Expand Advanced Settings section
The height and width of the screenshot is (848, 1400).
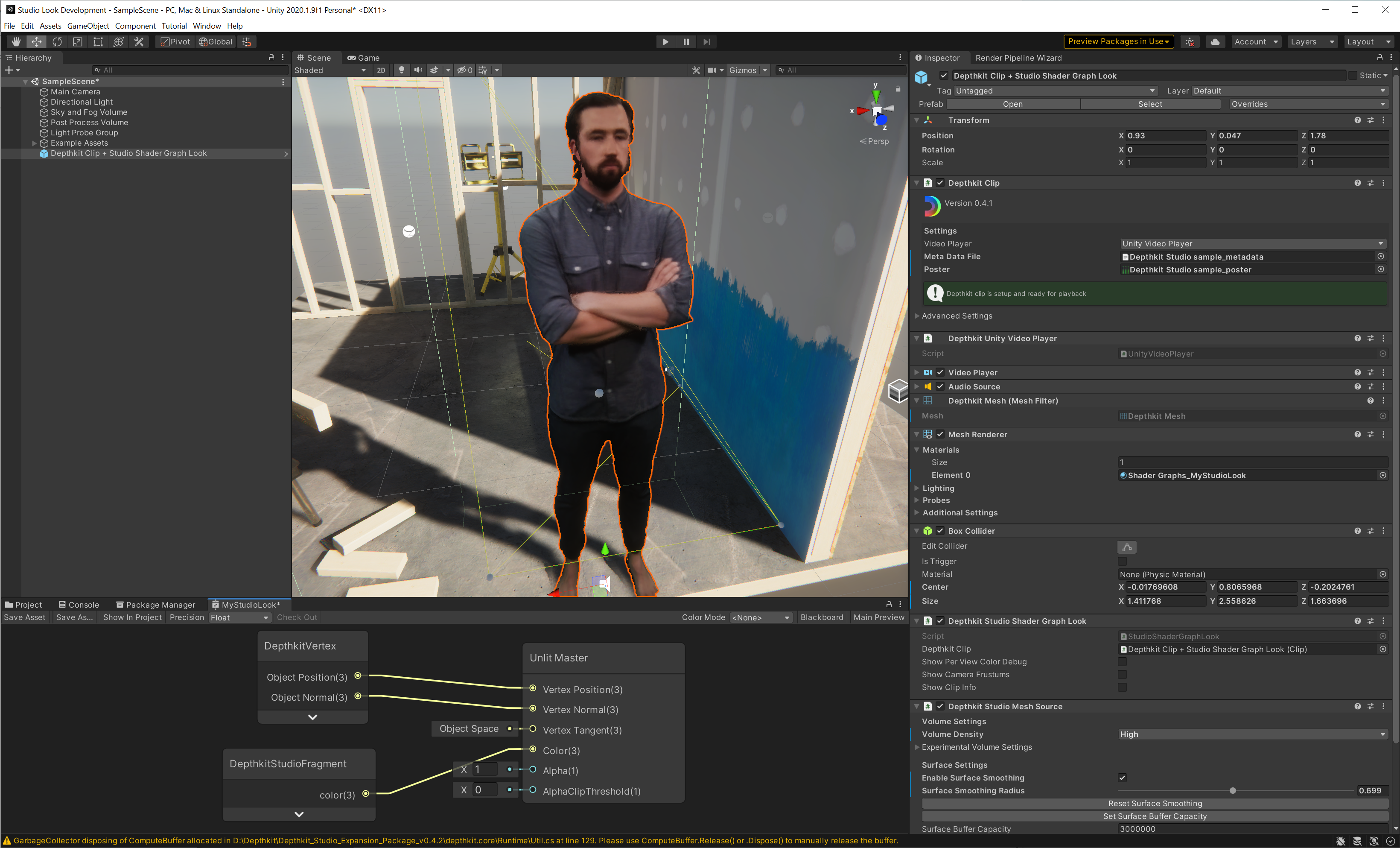pyautogui.click(x=956, y=316)
